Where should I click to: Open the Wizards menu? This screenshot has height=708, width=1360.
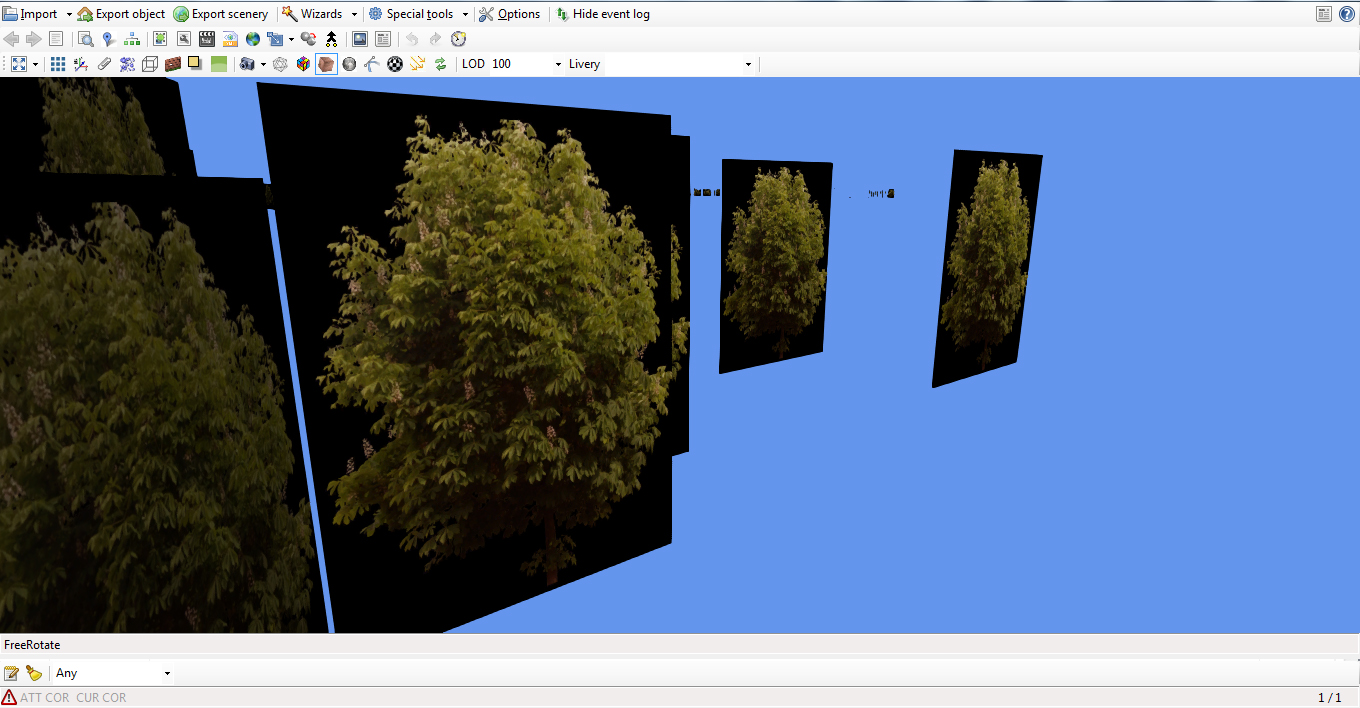click(320, 14)
